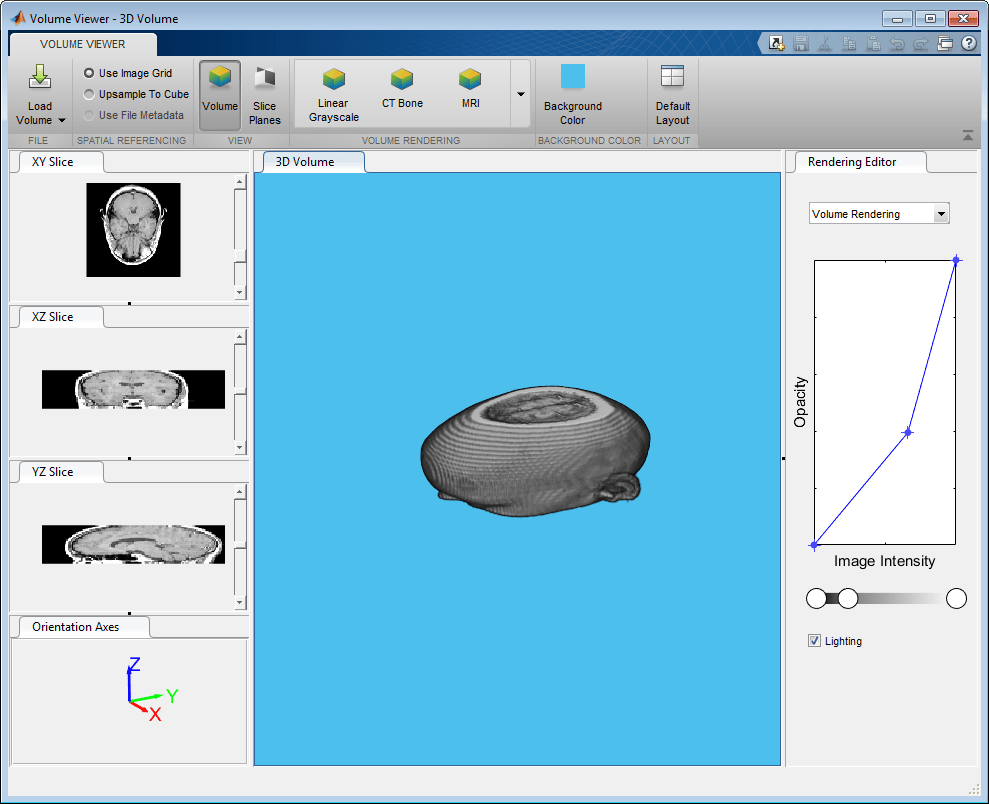
Task: Restore the Default Layout
Action: (672, 92)
